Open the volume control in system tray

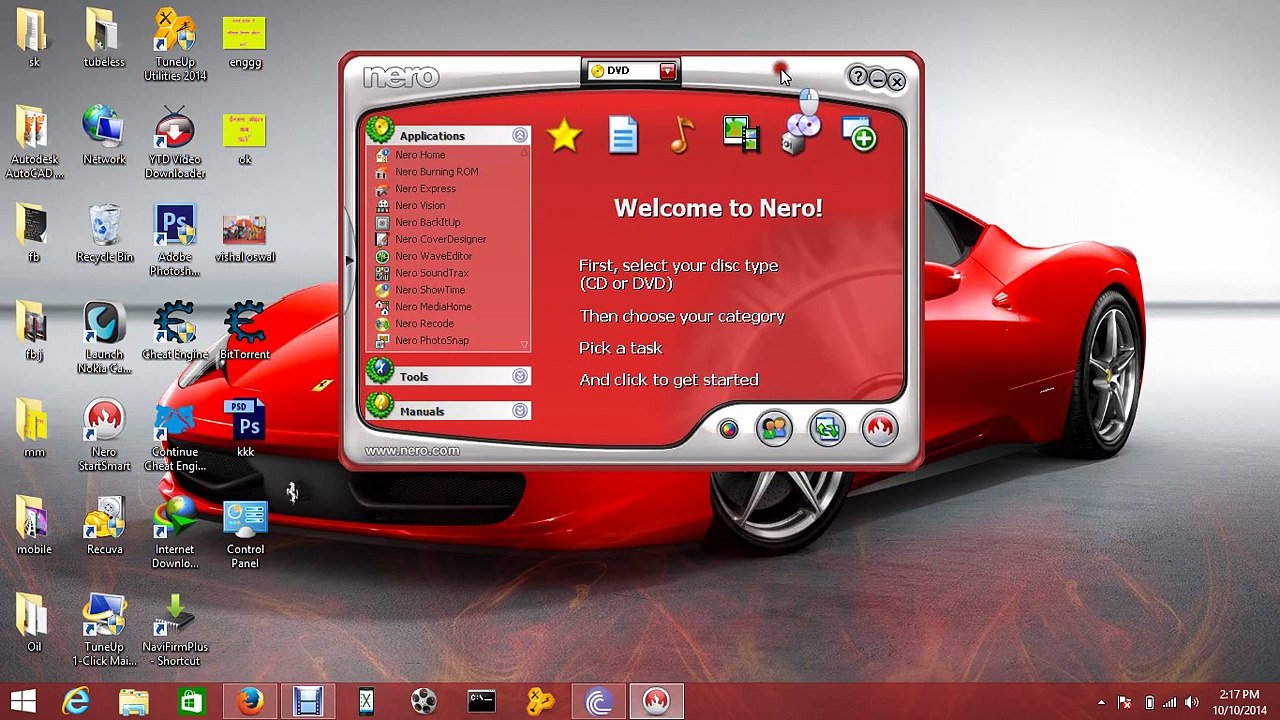[1191, 702]
